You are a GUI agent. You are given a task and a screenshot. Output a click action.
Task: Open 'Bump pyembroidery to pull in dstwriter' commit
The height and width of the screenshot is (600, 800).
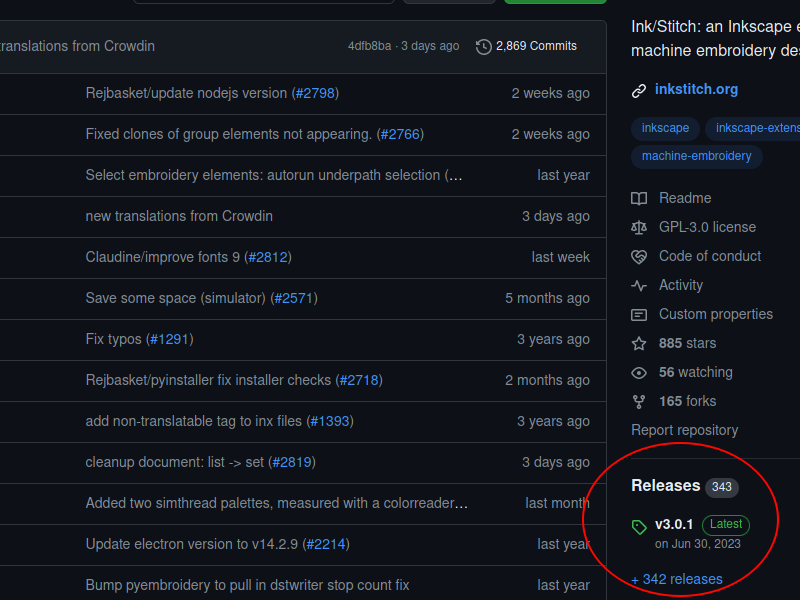[247, 585]
